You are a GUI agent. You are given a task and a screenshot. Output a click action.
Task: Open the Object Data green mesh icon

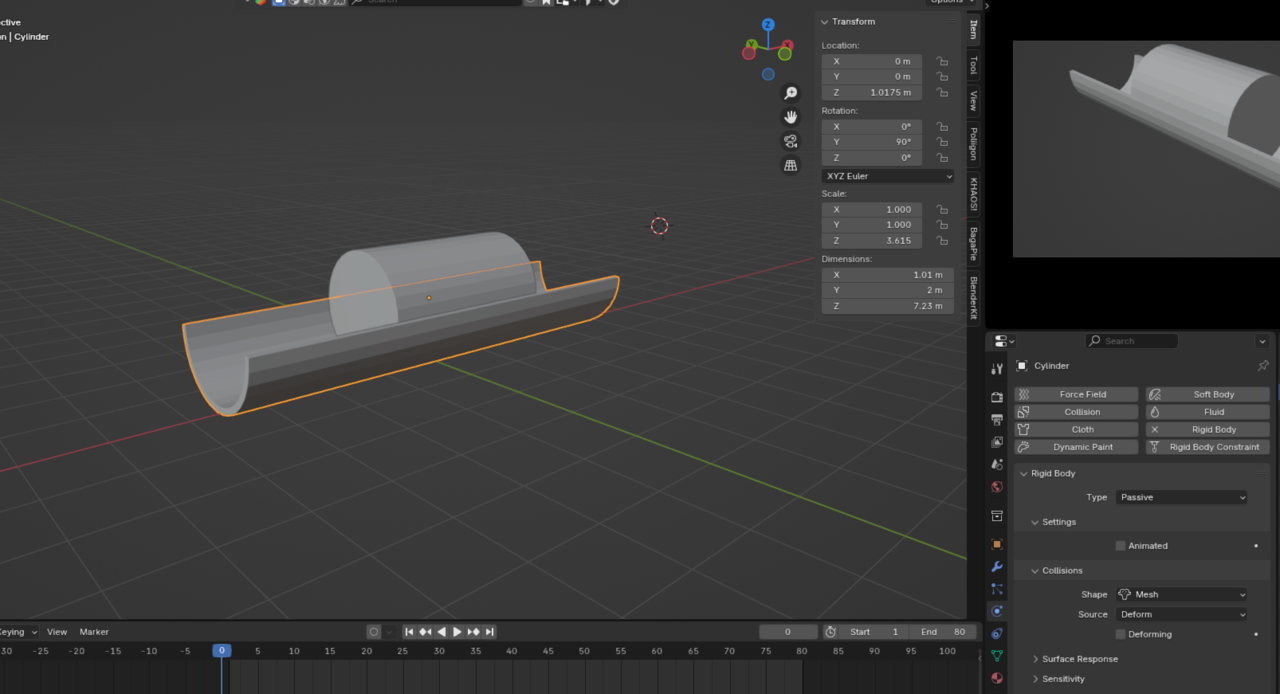click(x=996, y=656)
